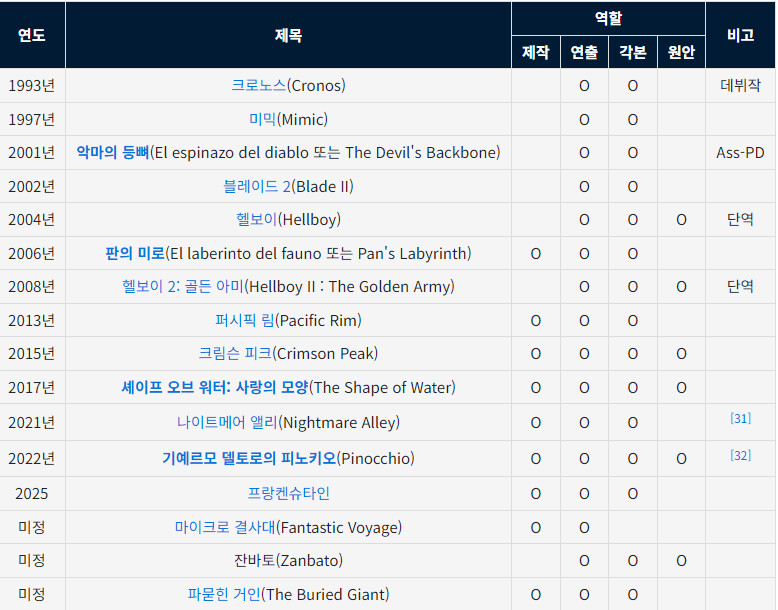The height and width of the screenshot is (610, 778).
Task: Click footnote reference [31]
Action: [x=740, y=418]
